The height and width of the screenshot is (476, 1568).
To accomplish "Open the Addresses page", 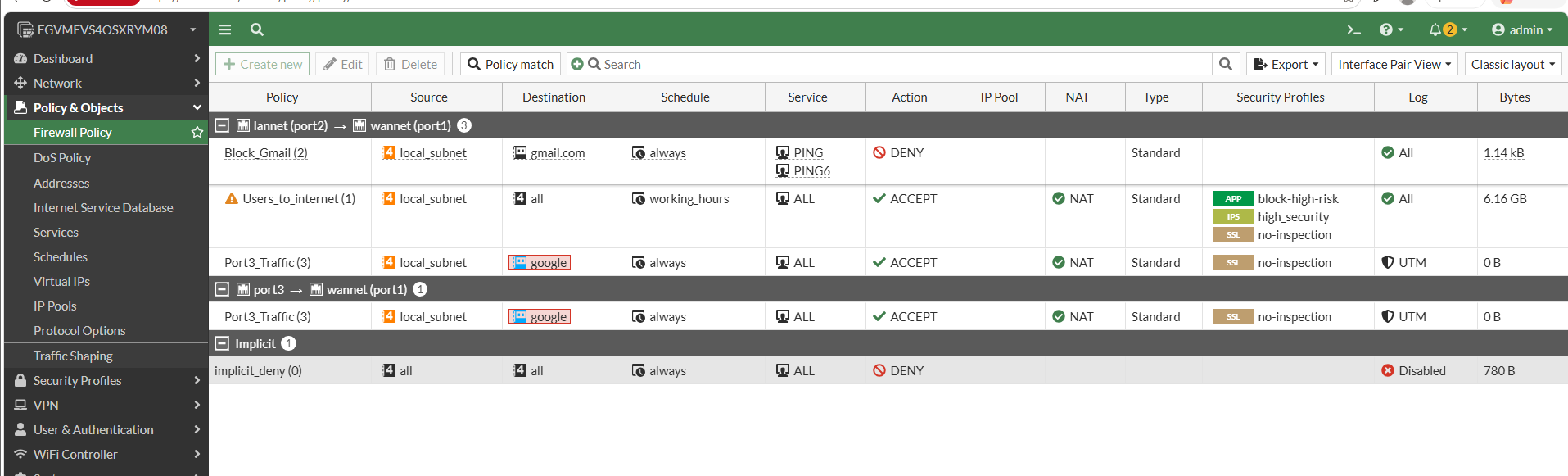I will click(61, 183).
